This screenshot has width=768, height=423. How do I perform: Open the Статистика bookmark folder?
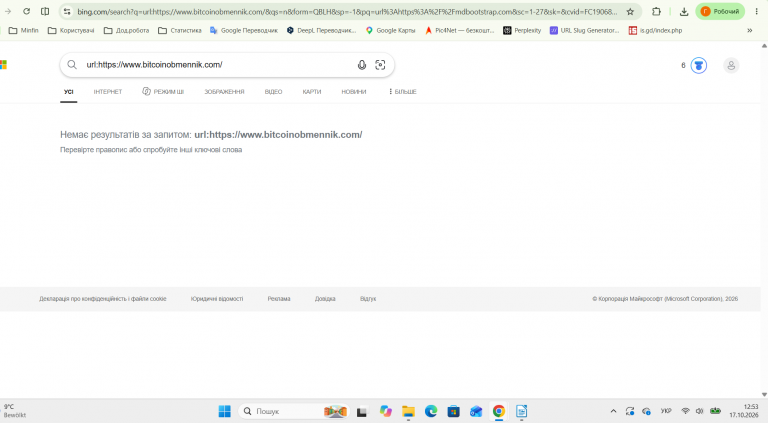tap(180, 30)
